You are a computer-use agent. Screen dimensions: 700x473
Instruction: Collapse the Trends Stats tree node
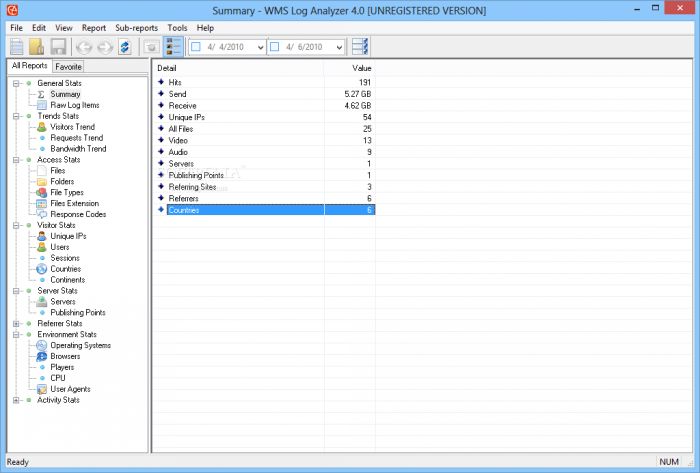coord(16,116)
